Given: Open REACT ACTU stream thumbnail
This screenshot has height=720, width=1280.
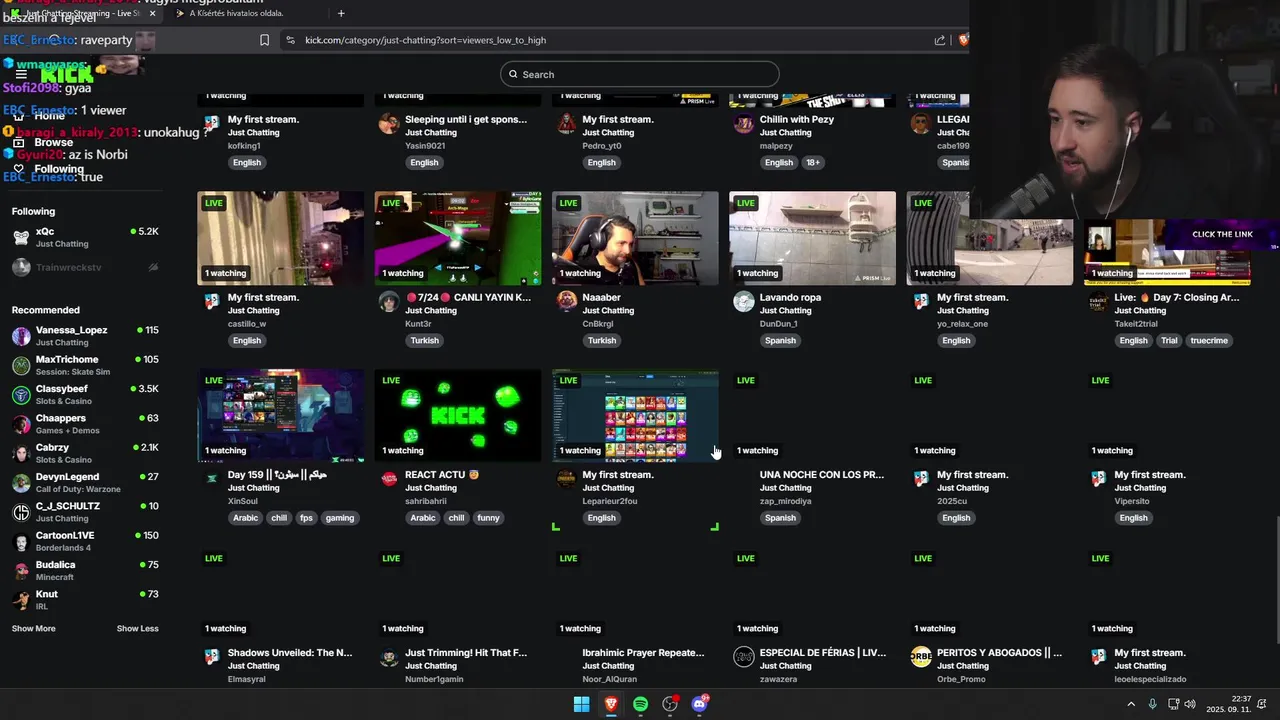Looking at the screenshot, I should [458, 416].
